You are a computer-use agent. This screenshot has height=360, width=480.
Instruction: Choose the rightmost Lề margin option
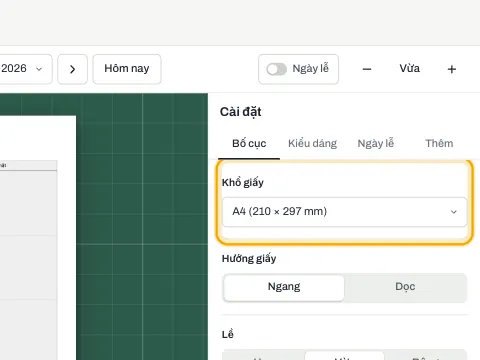click(425, 355)
